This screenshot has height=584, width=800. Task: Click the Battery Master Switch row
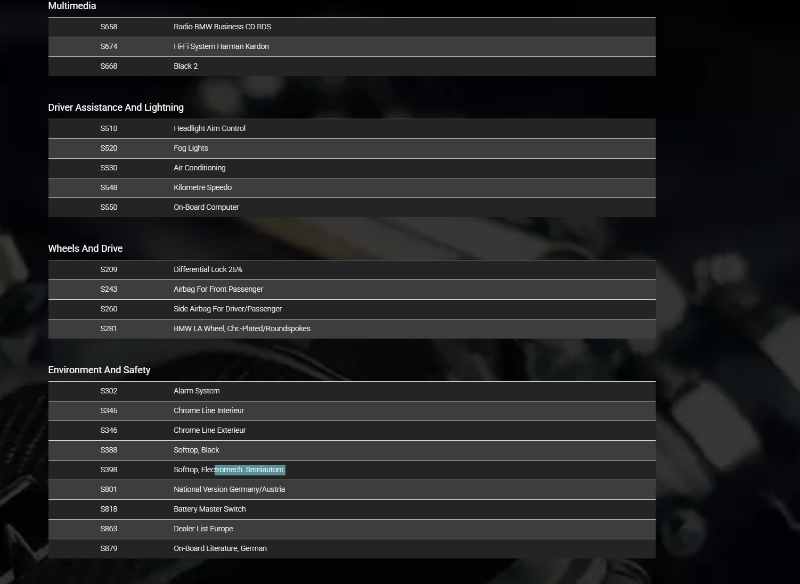[209, 509]
